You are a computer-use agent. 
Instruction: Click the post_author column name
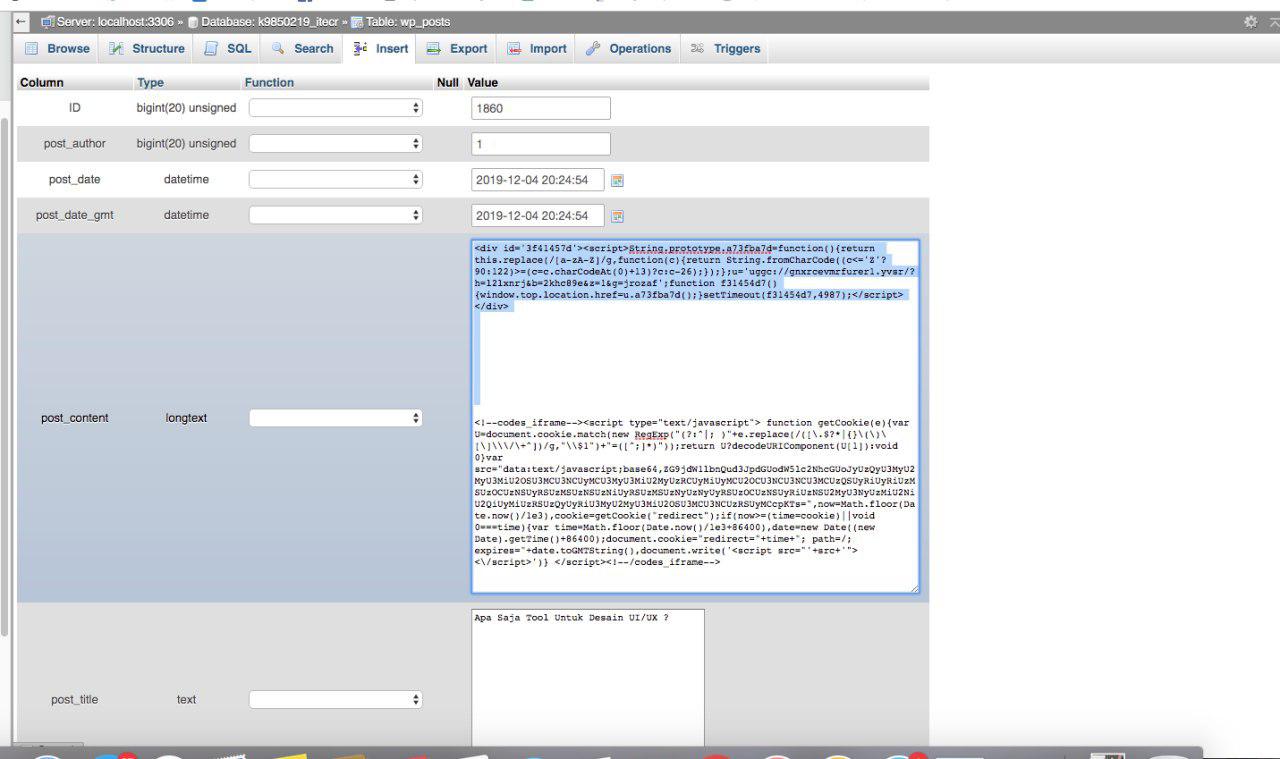75,144
